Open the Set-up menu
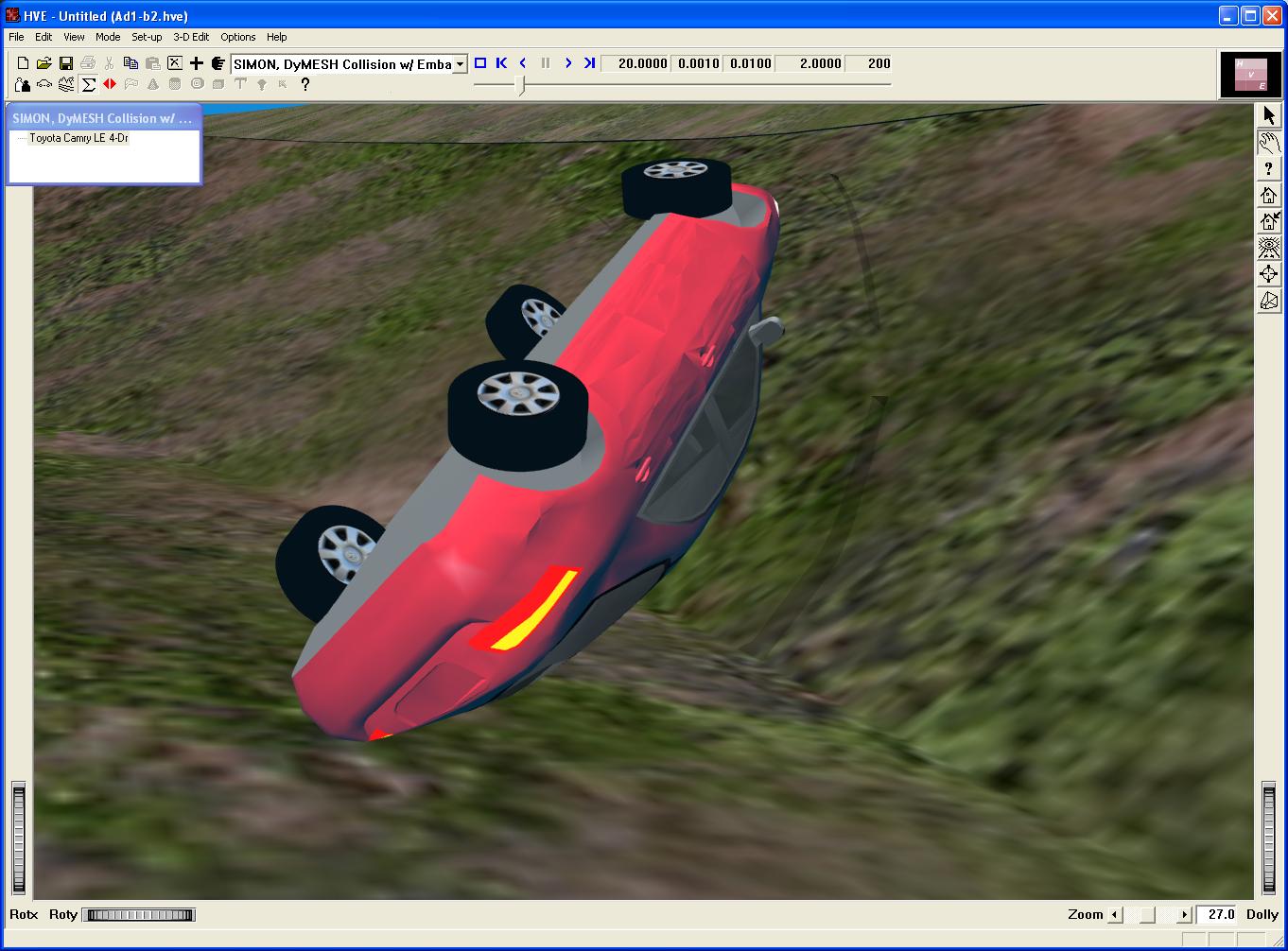Screen dimensions: 1288x951 point(147,37)
